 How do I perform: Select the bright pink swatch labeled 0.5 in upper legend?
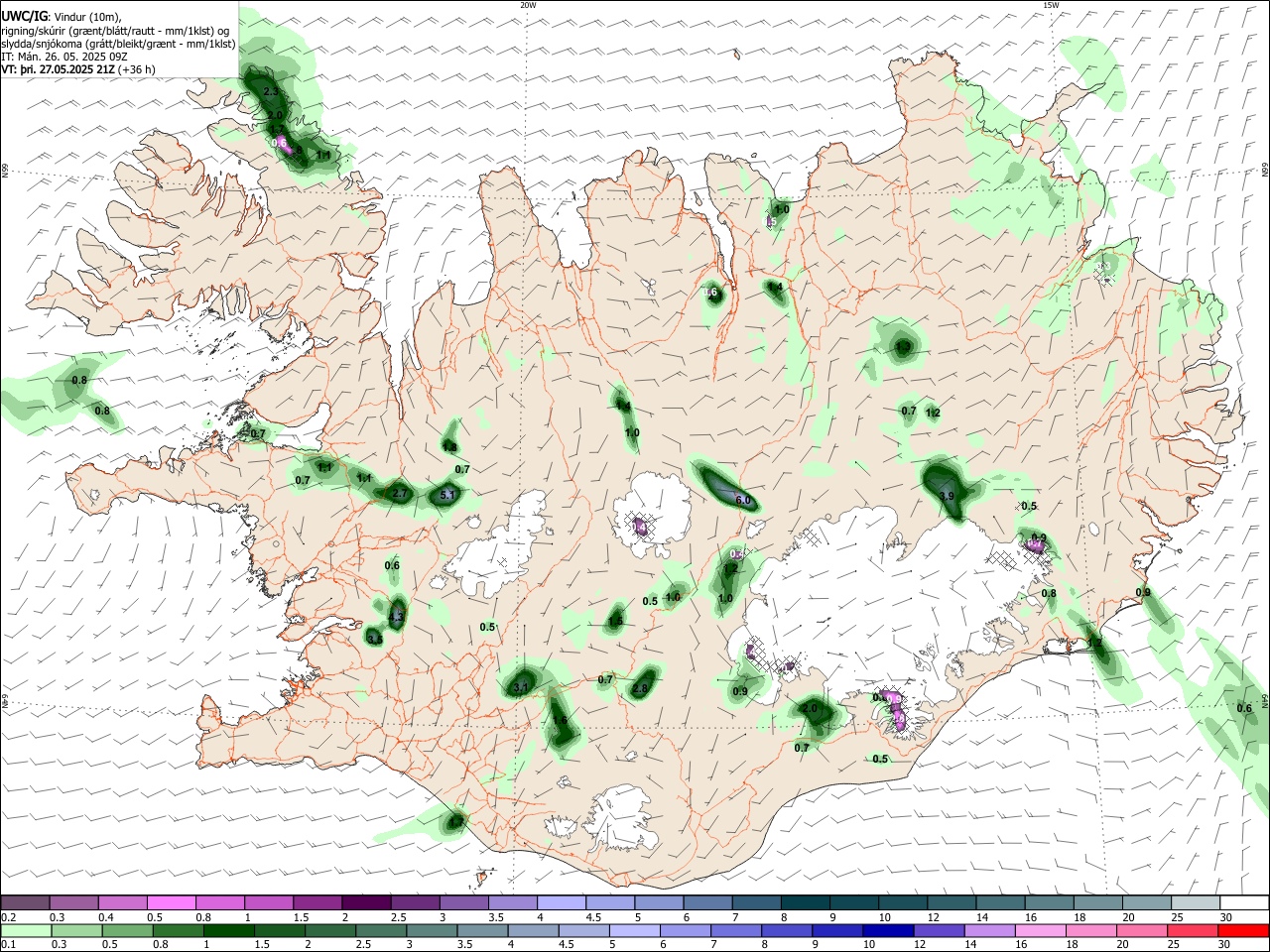point(171,902)
